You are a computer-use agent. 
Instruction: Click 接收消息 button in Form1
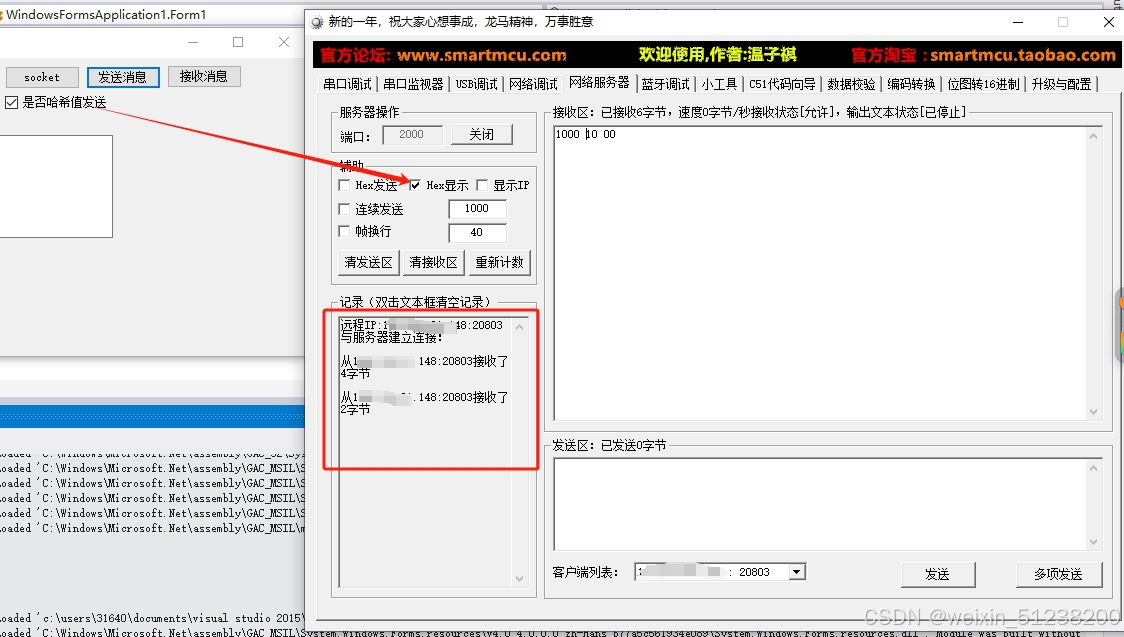204,77
